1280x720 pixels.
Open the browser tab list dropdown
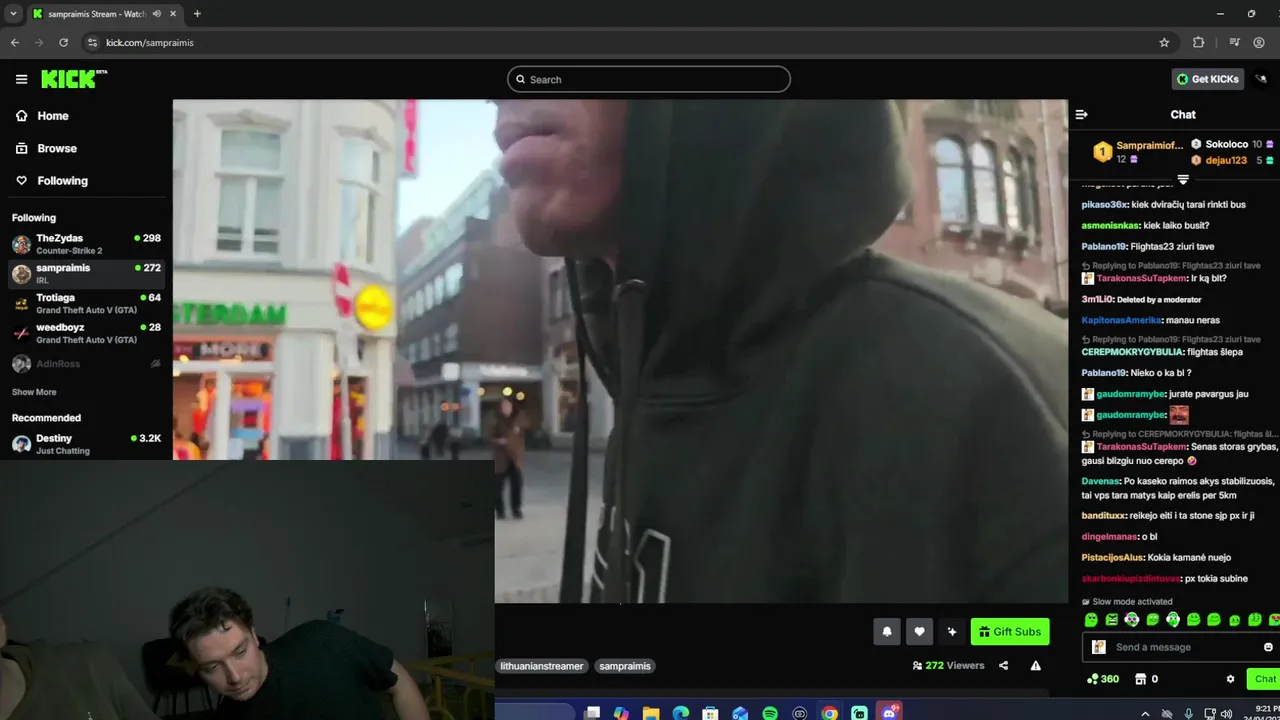[13, 14]
